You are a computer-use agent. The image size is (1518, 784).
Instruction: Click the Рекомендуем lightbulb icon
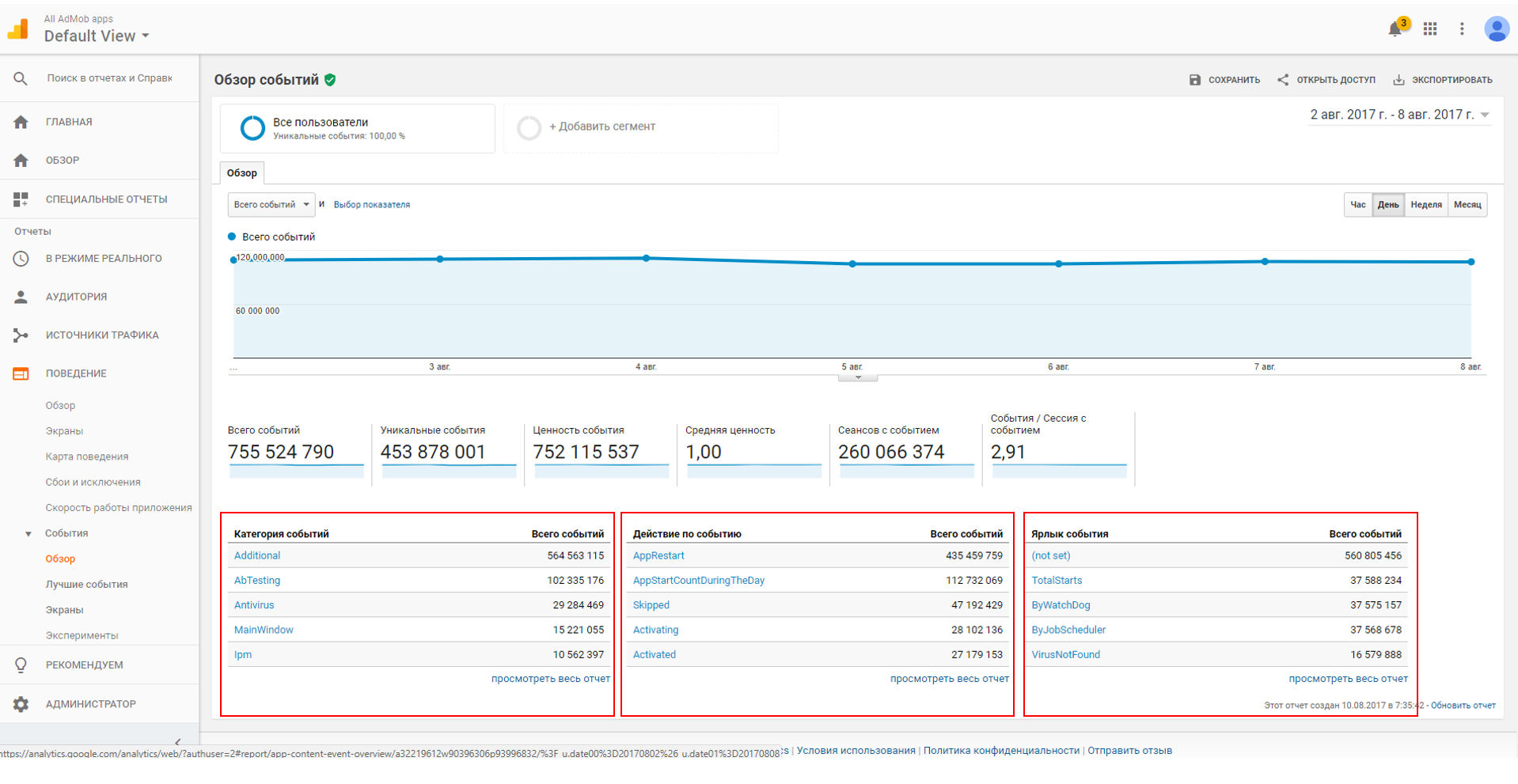pyautogui.click(x=21, y=665)
